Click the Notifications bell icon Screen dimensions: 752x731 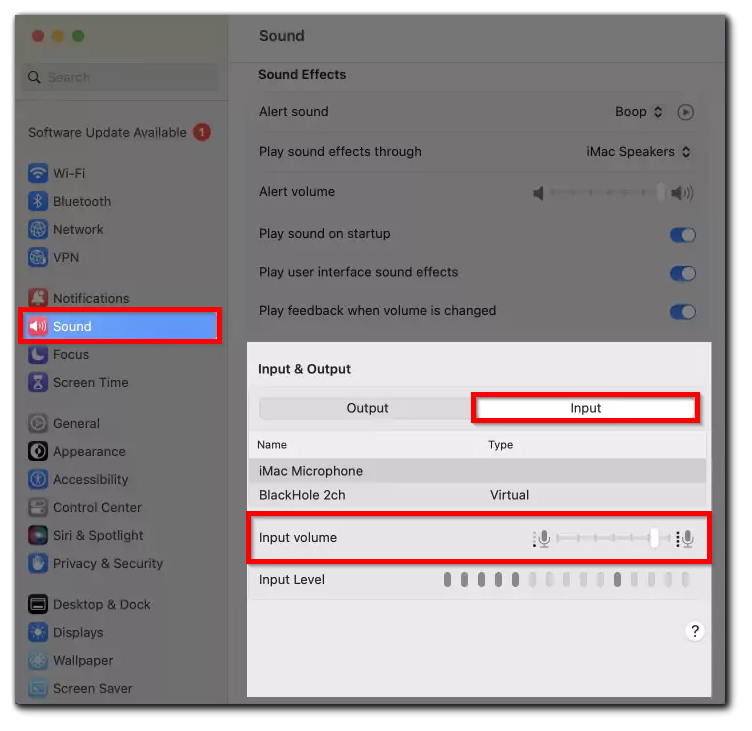tap(38, 298)
